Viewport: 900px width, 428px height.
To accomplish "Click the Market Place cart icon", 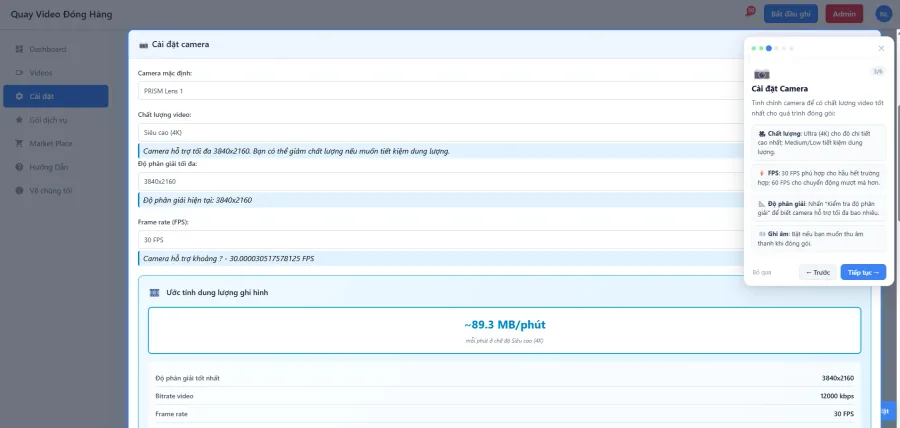I will pyautogui.click(x=19, y=143).
